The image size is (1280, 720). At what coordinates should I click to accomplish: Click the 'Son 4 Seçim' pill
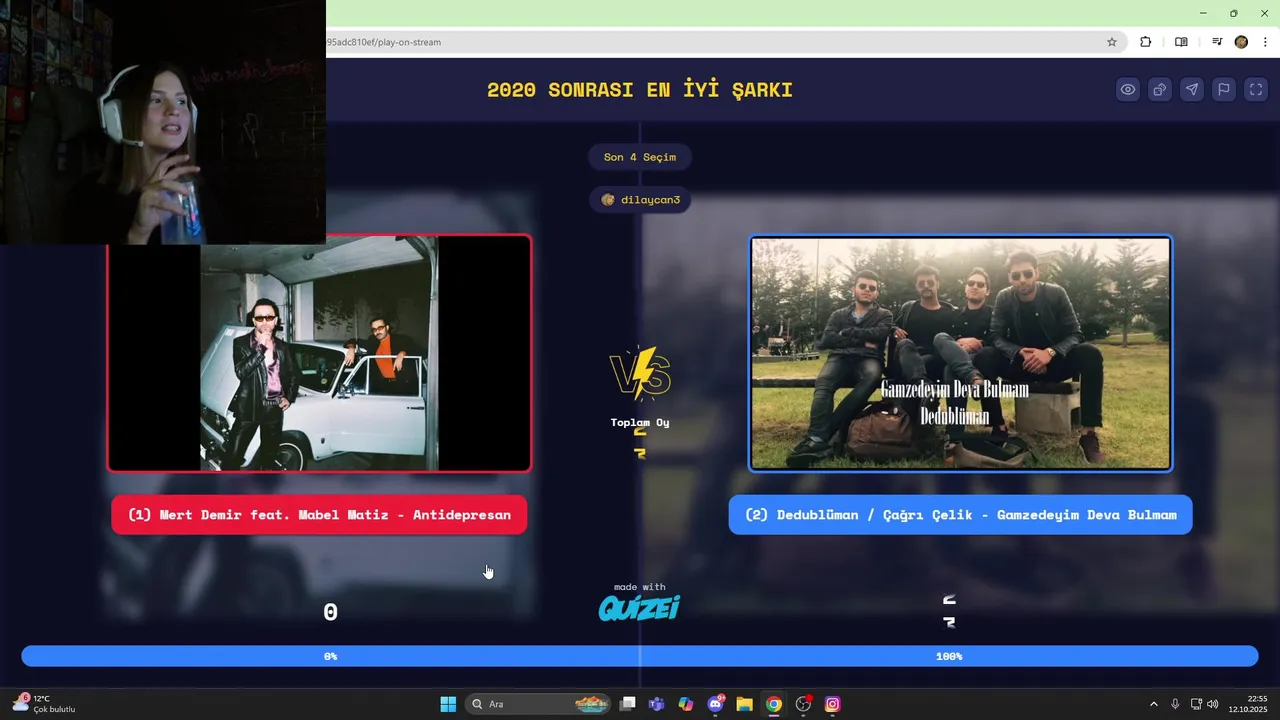640,157
